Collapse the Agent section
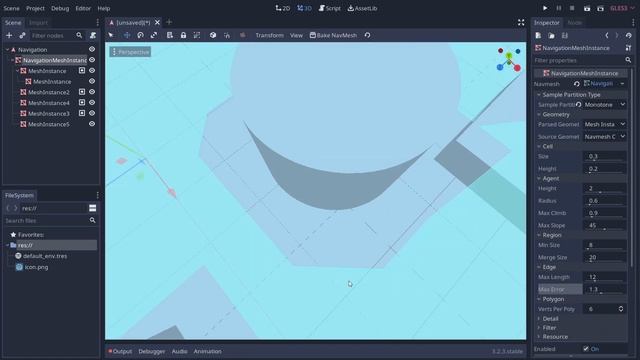Screen dimensions: 640x360 tap(551, 178)
